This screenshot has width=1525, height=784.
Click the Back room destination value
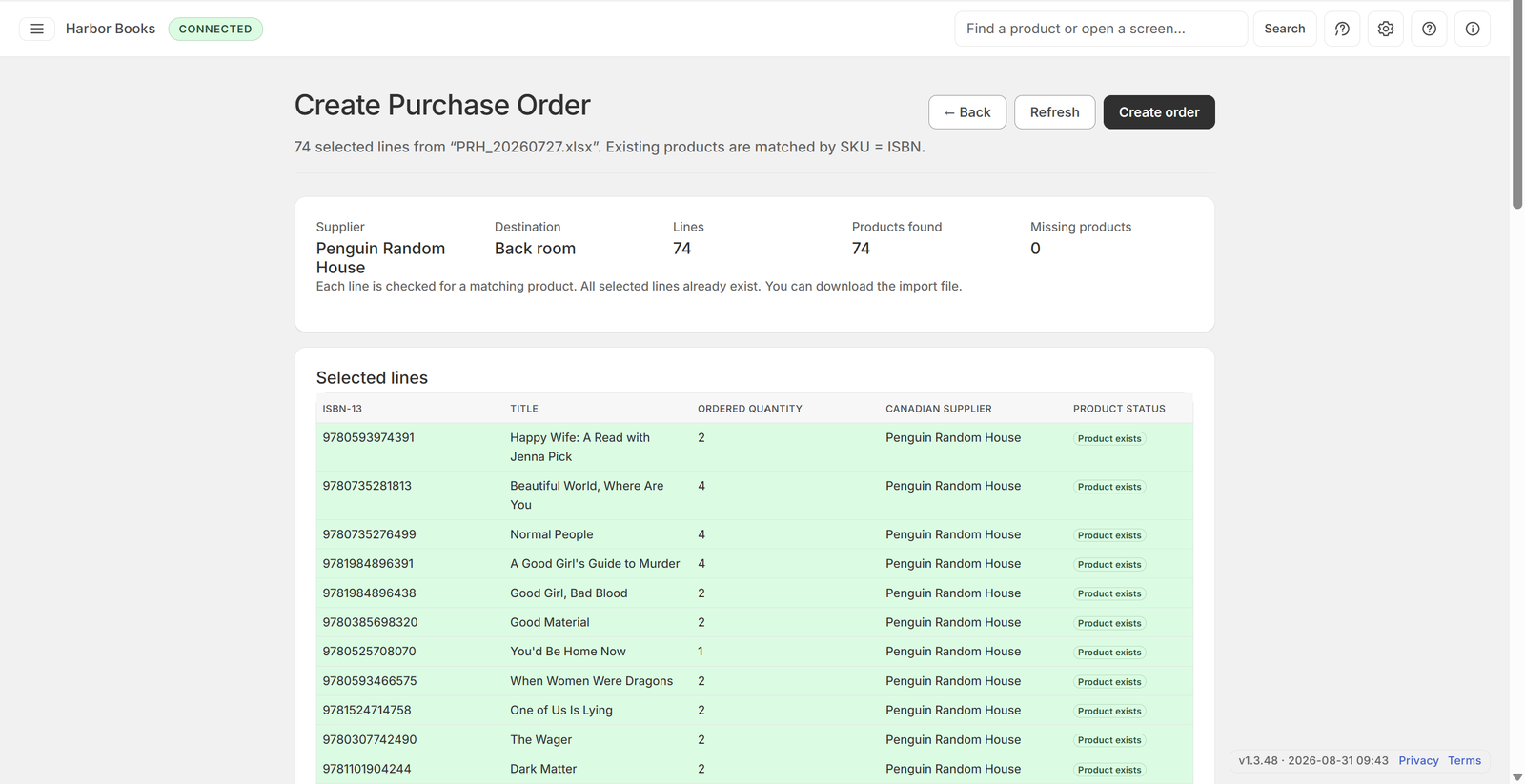(535, 249)
